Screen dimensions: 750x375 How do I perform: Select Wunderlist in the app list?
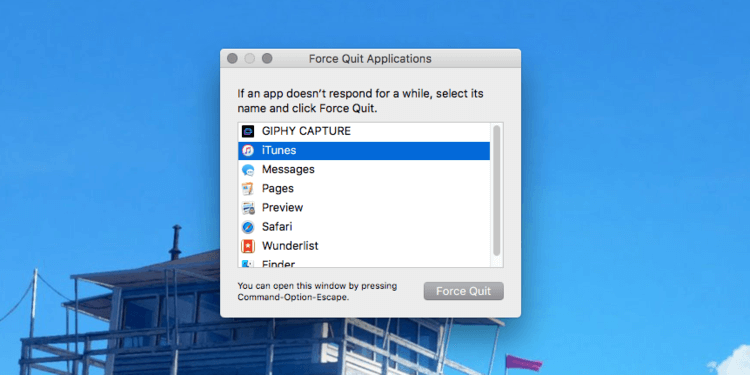[290, 246]
